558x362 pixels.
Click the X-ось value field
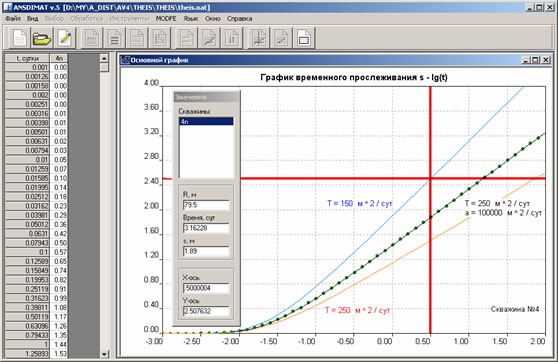[x=206, y=288]
